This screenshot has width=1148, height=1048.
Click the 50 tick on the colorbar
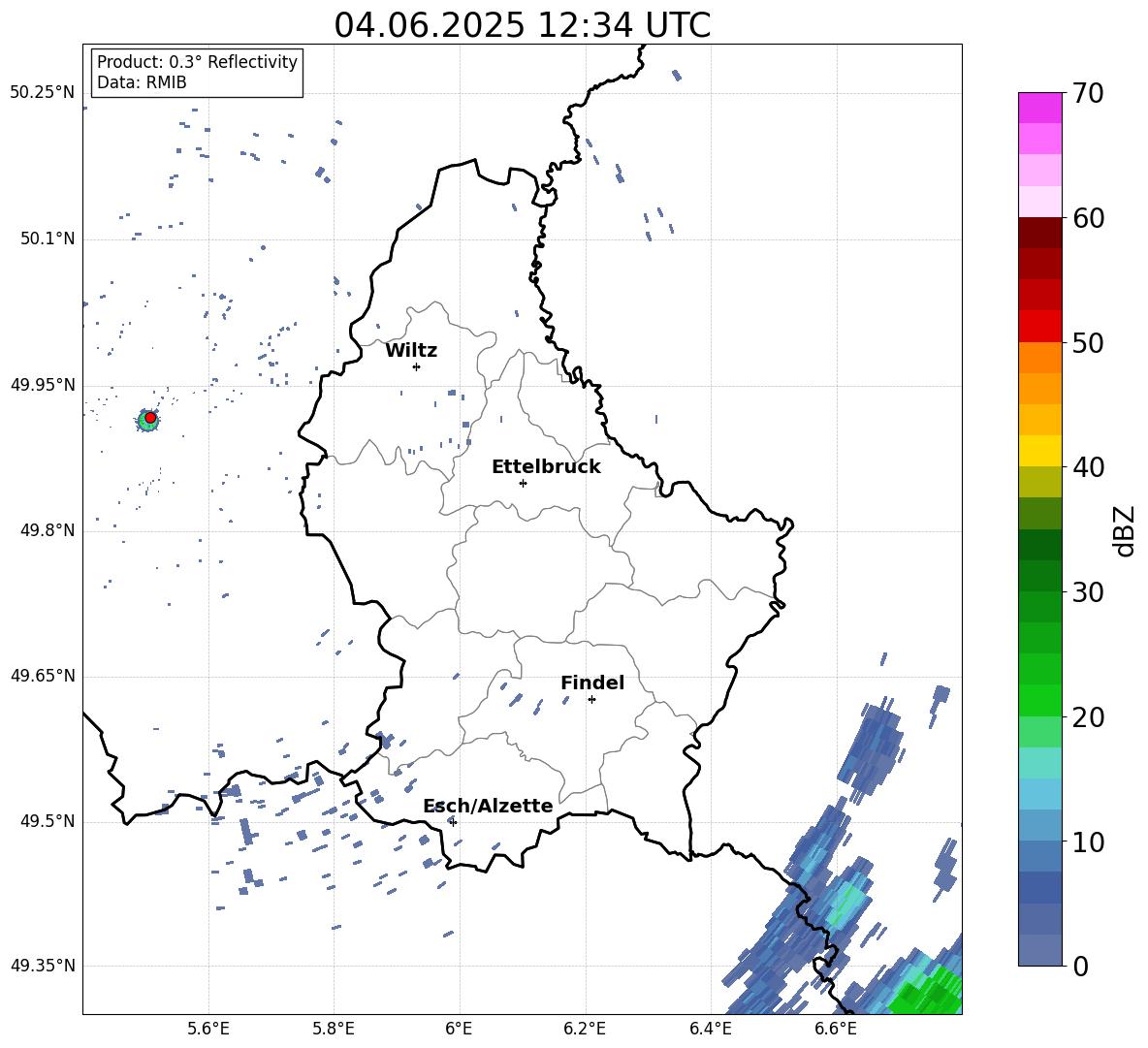coord(1088,342)
